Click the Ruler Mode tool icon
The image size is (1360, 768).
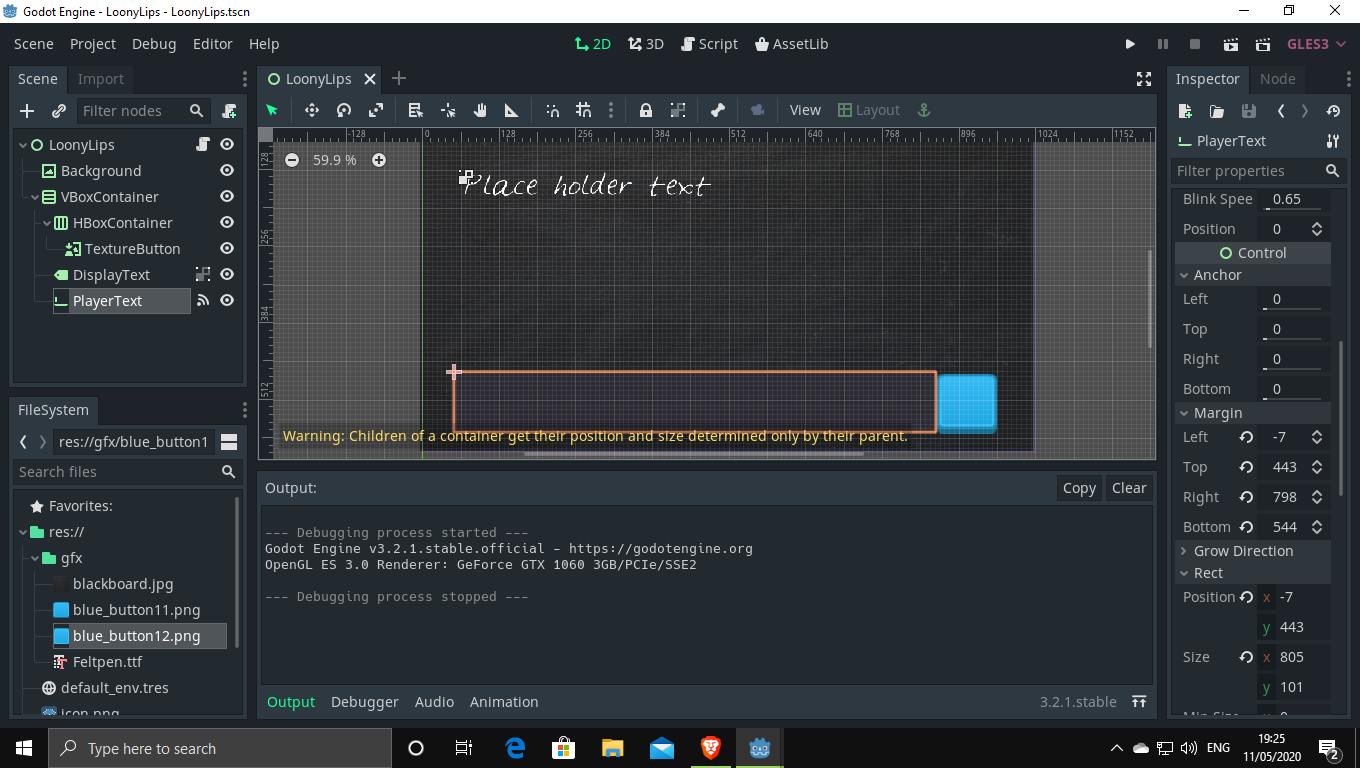(x=511, y=110)
